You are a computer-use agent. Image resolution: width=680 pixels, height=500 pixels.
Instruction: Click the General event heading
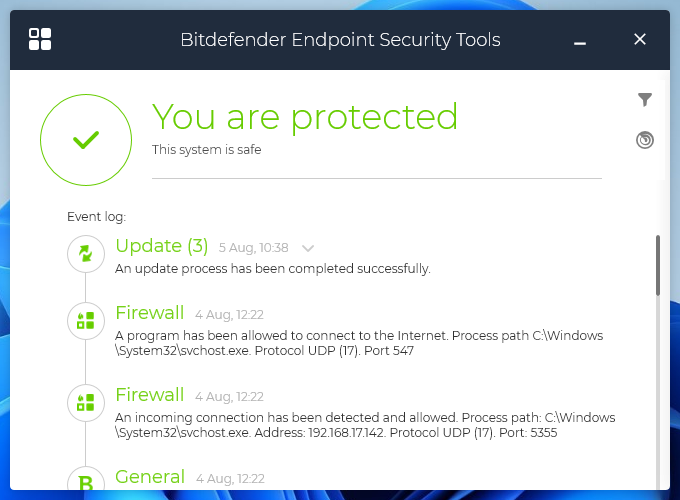(x=150, y=477)
